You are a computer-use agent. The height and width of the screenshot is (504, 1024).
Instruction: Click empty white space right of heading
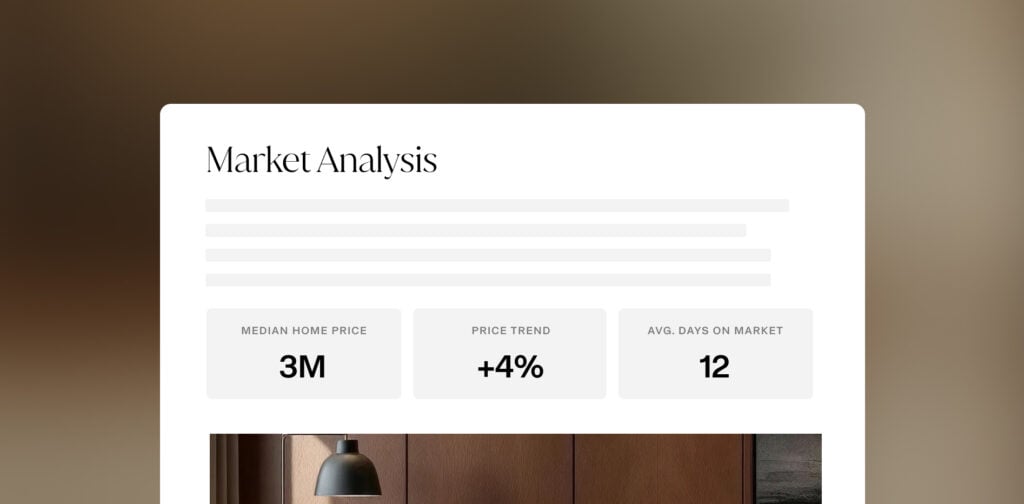650,160
